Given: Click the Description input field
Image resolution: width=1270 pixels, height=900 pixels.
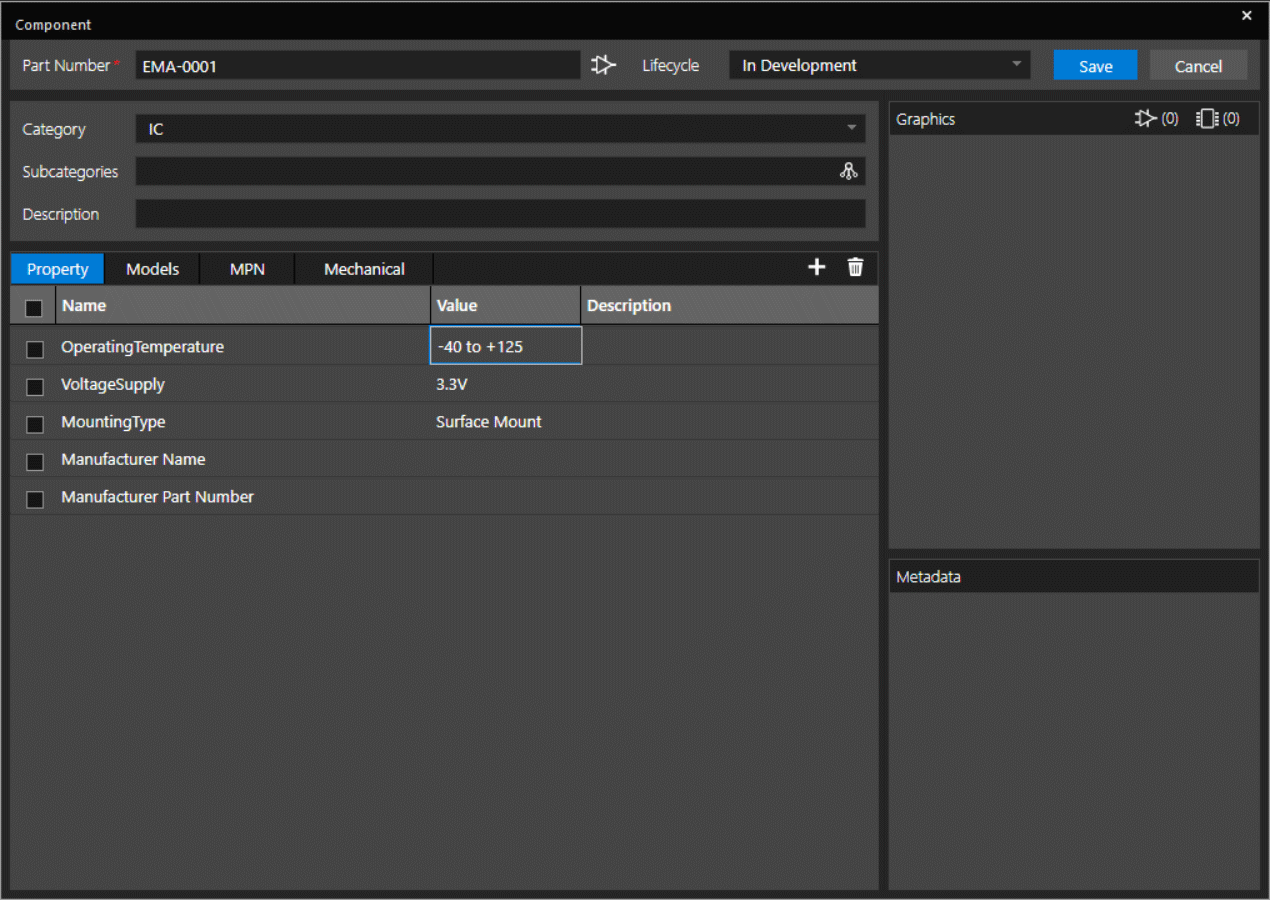Looking at the screenshot, I should [x=499, y=213].
